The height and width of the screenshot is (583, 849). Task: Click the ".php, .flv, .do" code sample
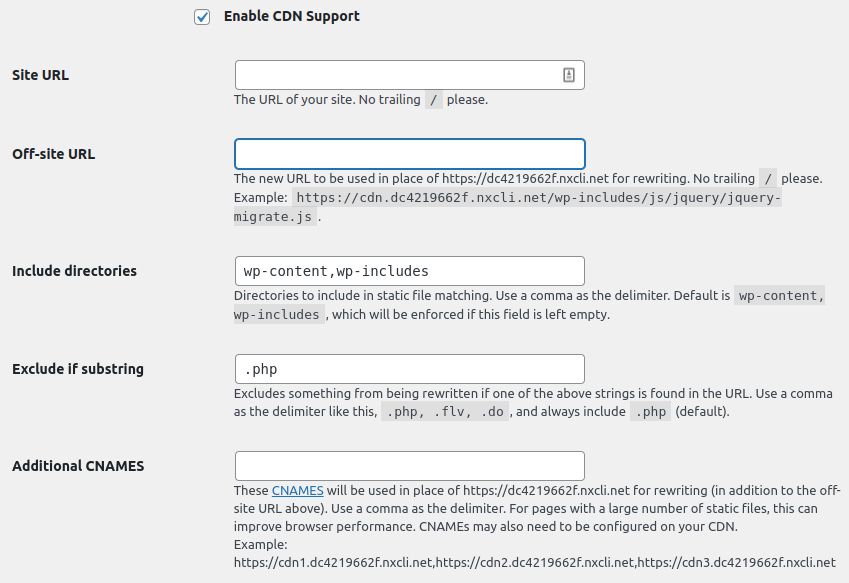click(445, 412)
